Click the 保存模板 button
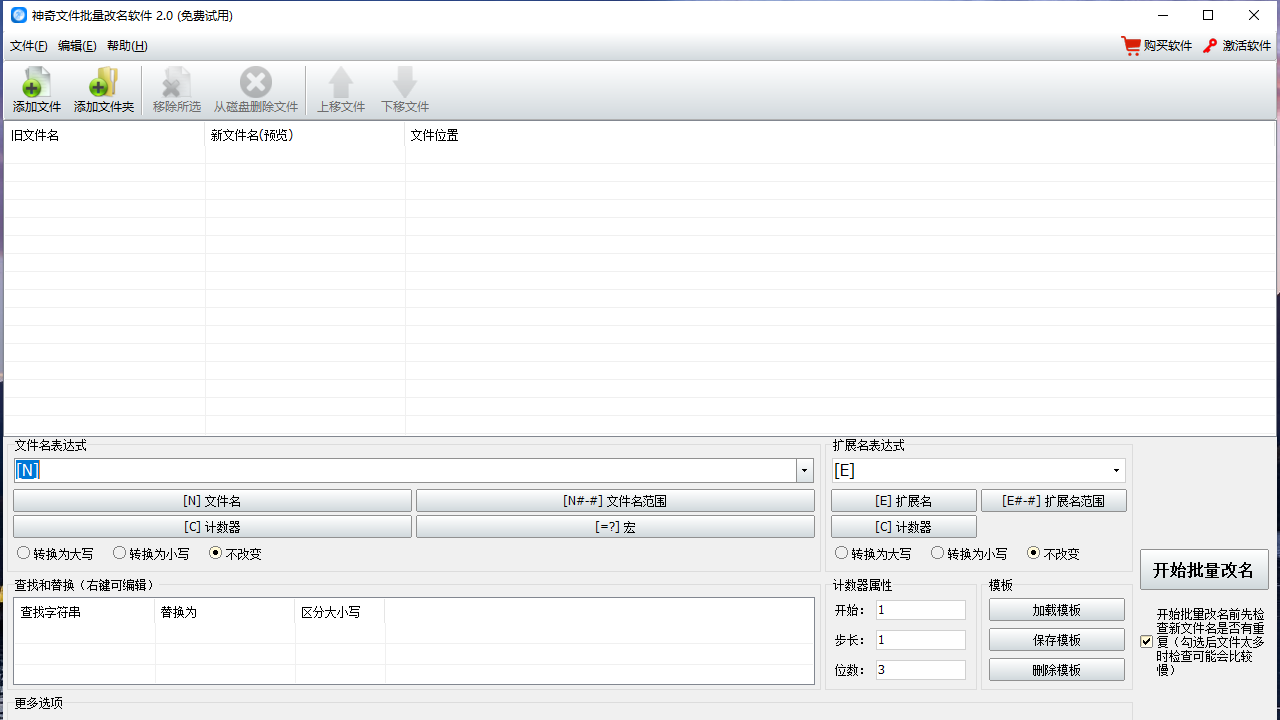The height and width of the screenshot is (720, 1280). tap(1056, 639)
